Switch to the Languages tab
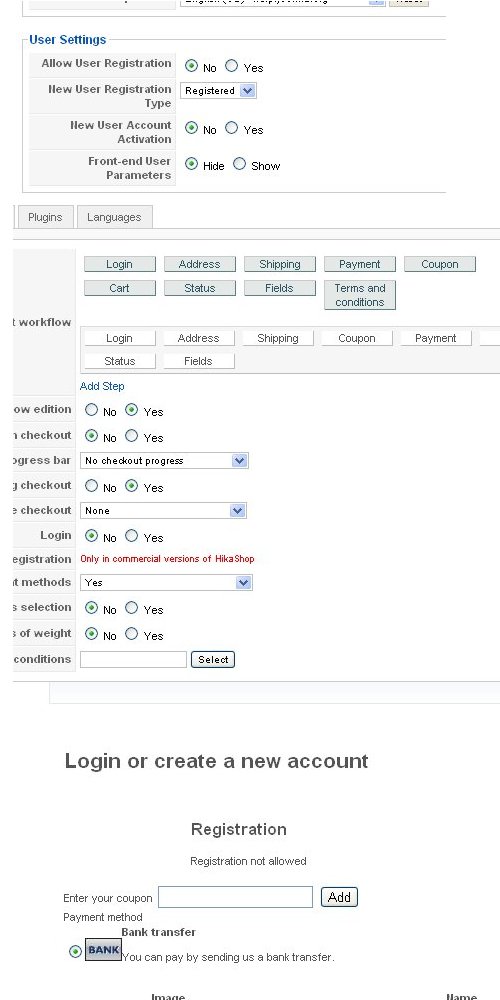Viewport: 500px width, 1000px height. (114, 217)
